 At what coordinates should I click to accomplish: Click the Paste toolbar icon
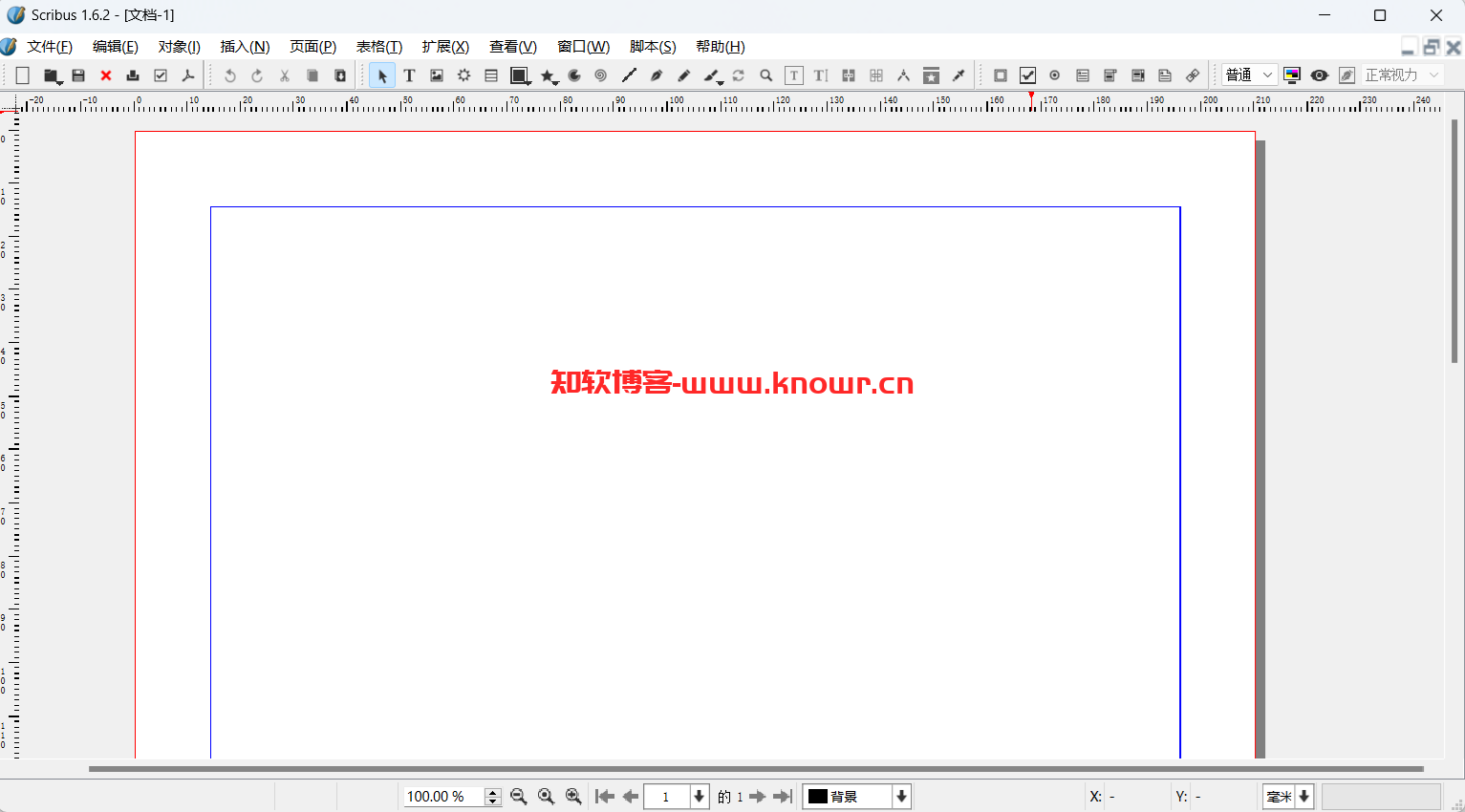(x=340, y=75)
